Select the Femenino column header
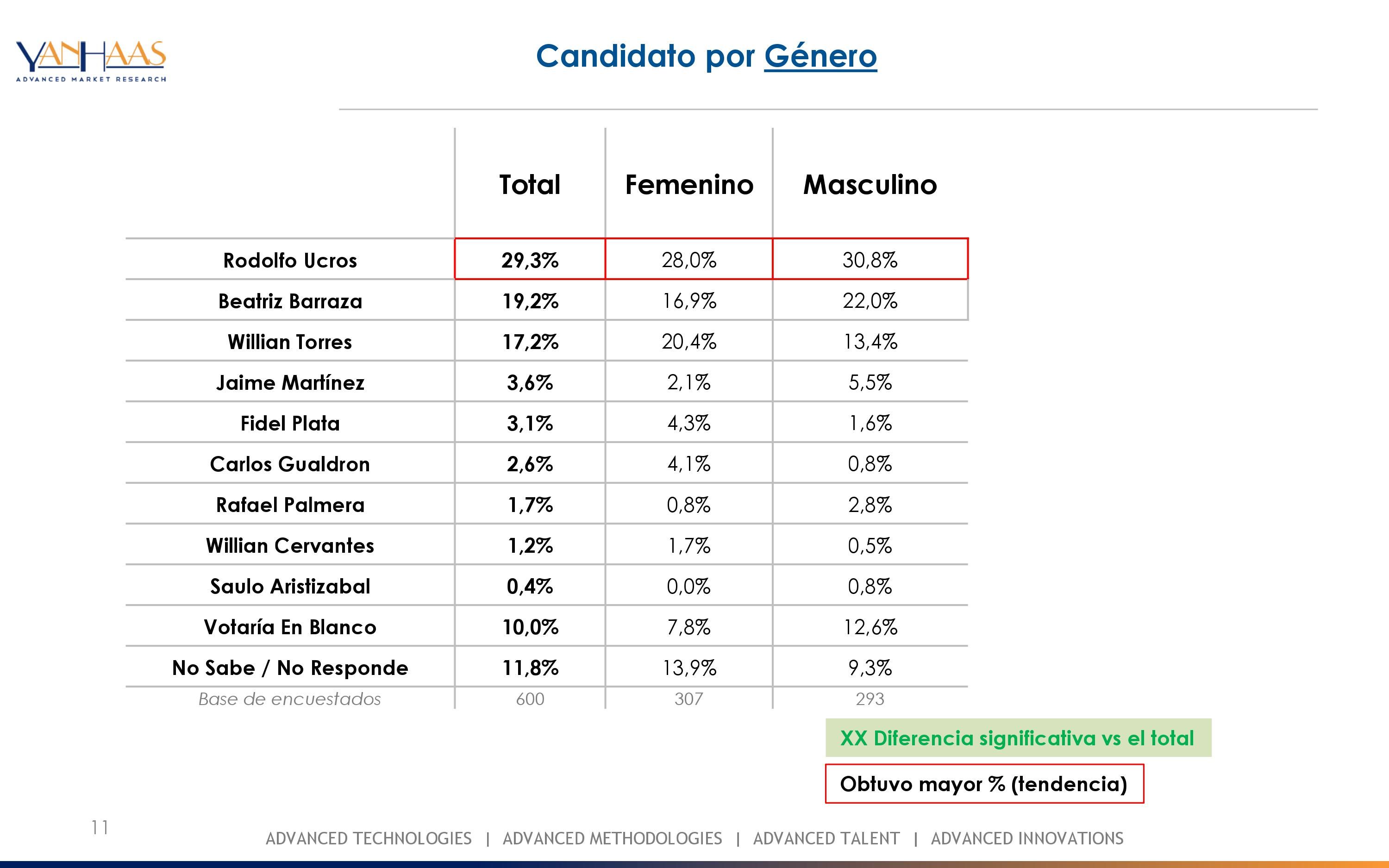Image resolution: width=1389 pixels, height=868 pixels. tap(689, 185)
